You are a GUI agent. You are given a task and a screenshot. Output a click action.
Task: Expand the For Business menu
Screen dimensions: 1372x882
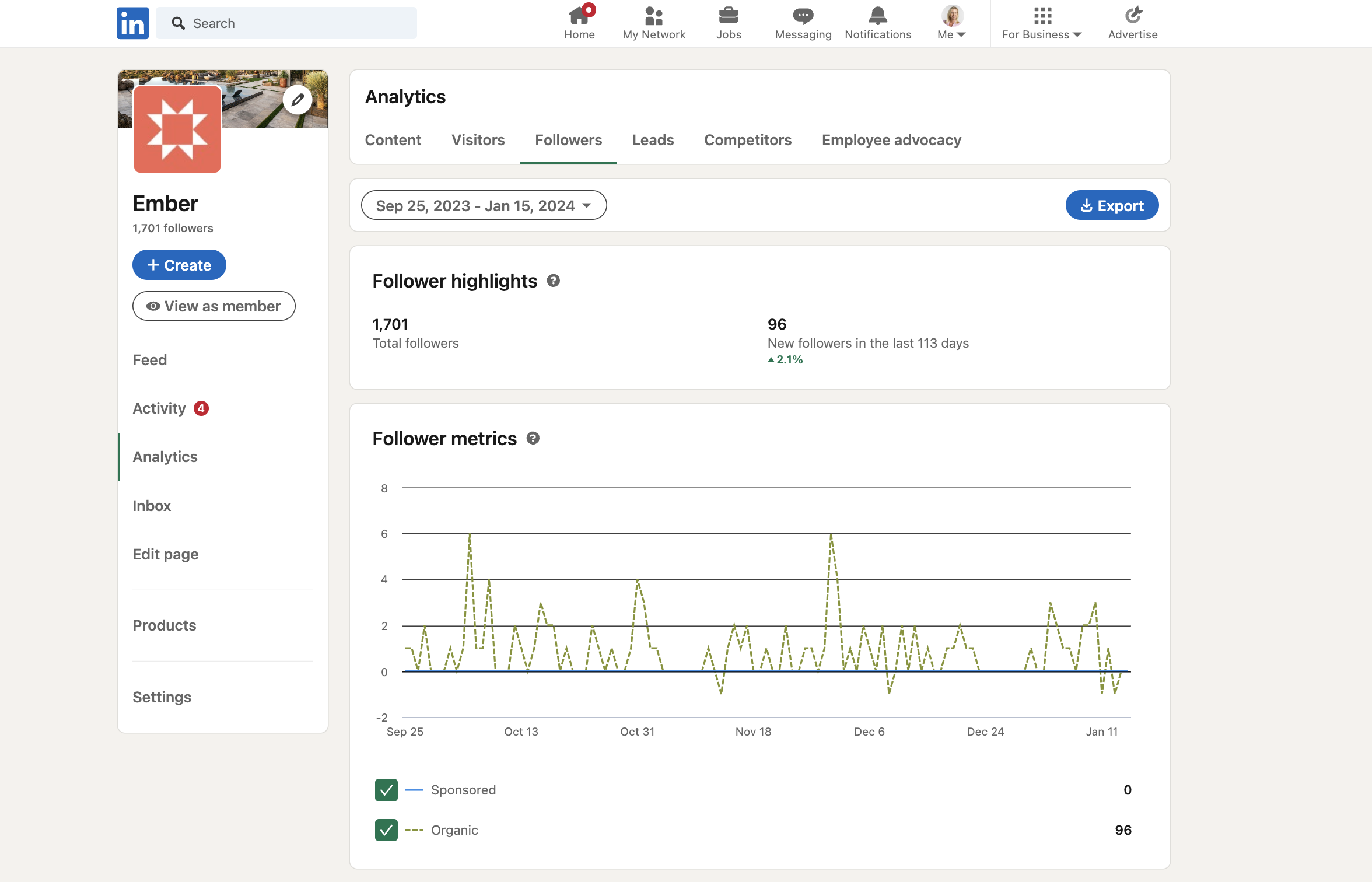click(1041, 23)
